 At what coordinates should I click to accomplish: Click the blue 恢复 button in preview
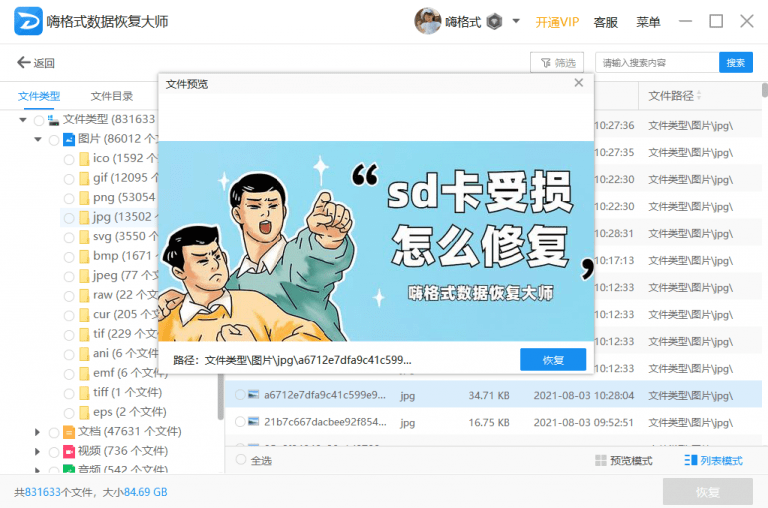click(553, 360)
